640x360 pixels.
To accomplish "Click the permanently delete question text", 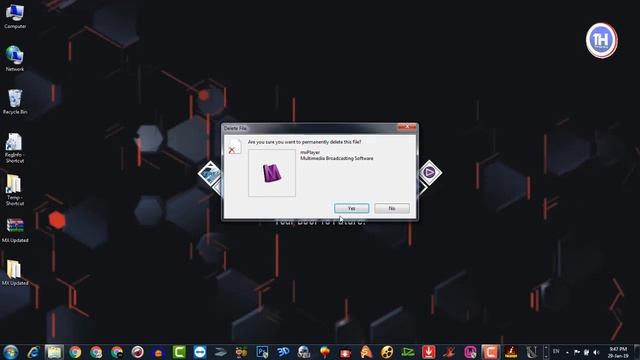I will click(304, 142).
